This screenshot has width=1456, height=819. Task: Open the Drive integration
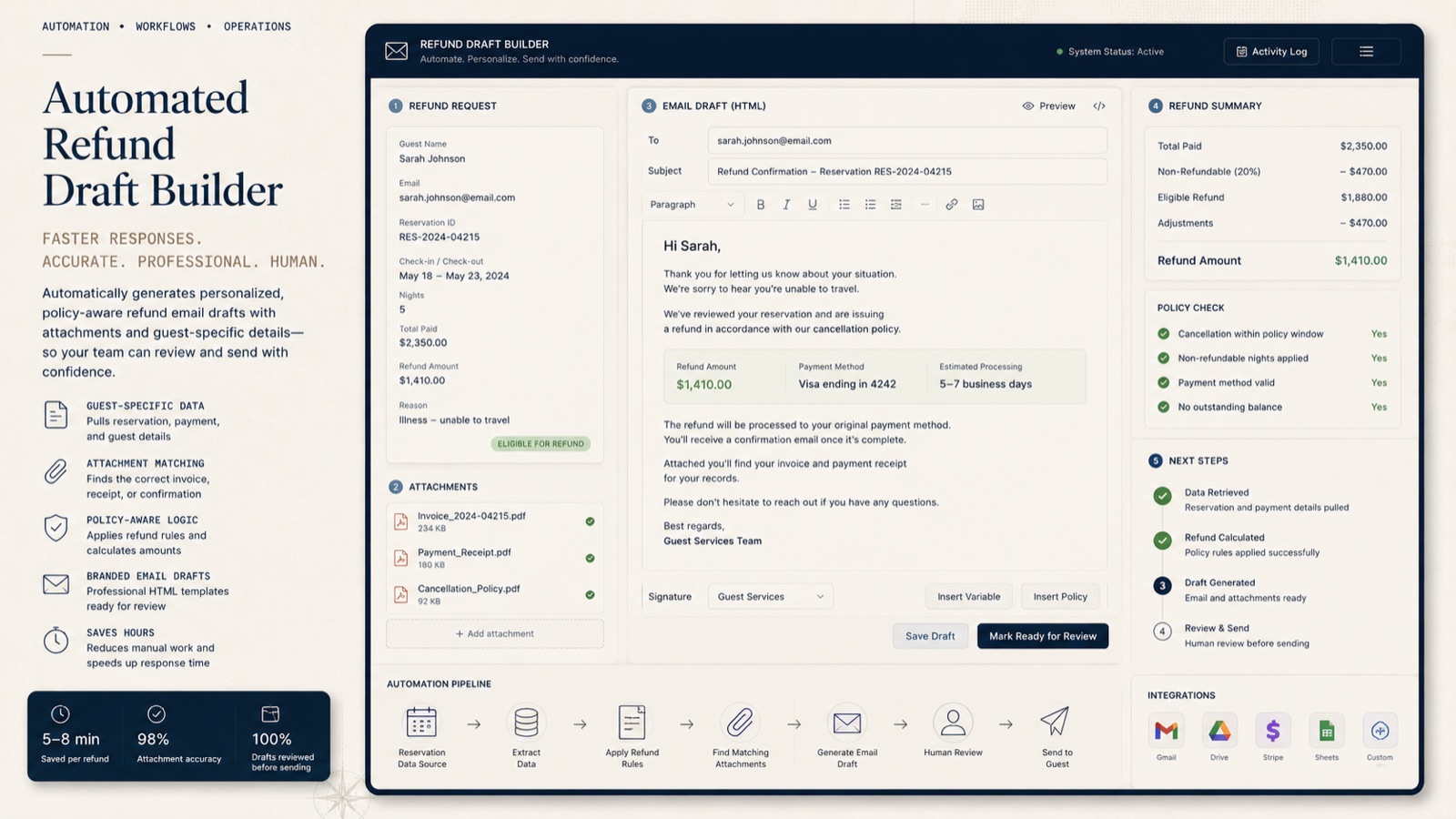click(x=1219, y=731)
